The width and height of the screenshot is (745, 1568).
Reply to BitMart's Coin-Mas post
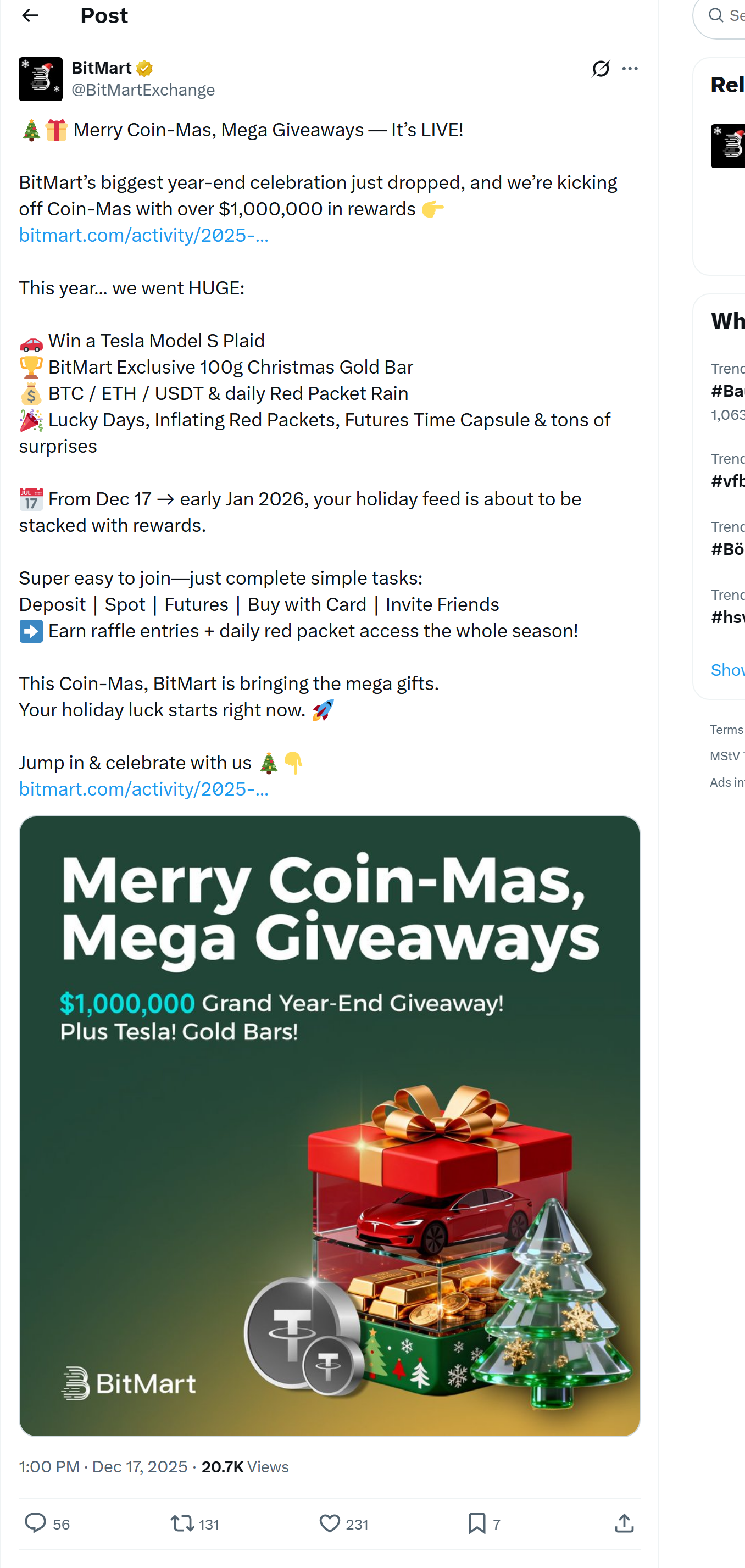pos(35,1523)
